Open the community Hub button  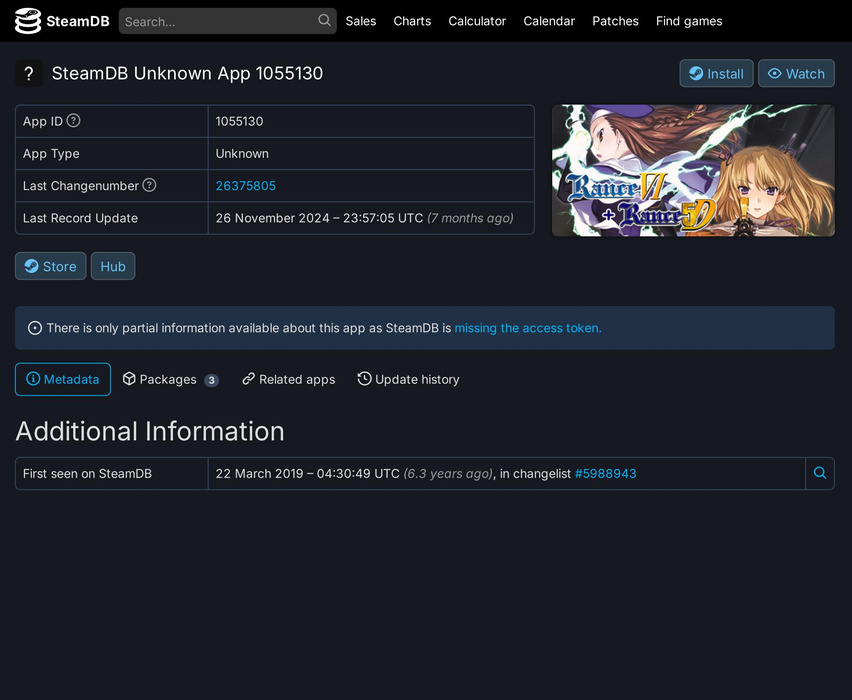pos(113,266)
